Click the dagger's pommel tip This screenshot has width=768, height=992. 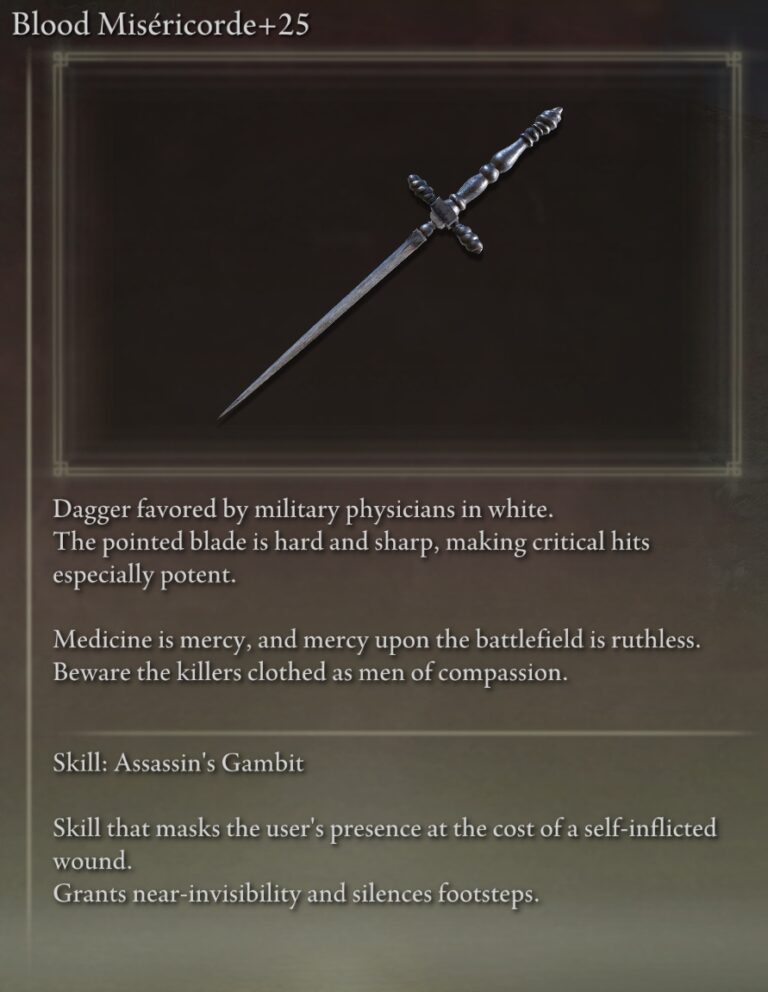tap(554, 116)
